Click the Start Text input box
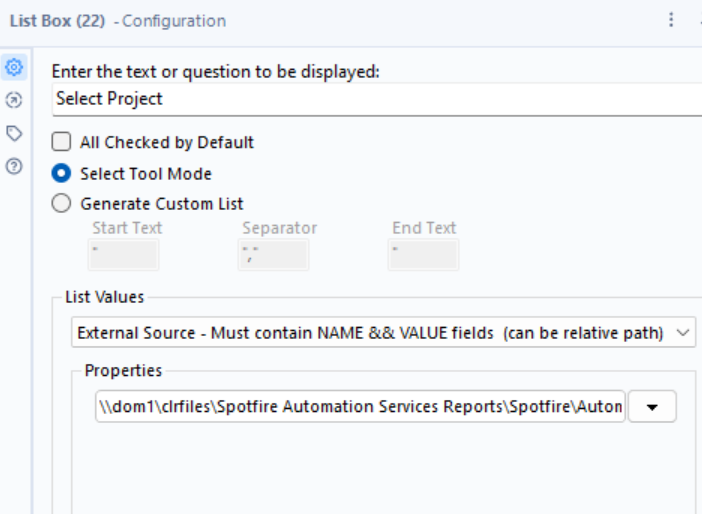This screenshot has width=702, height=514. coord(124,255)
